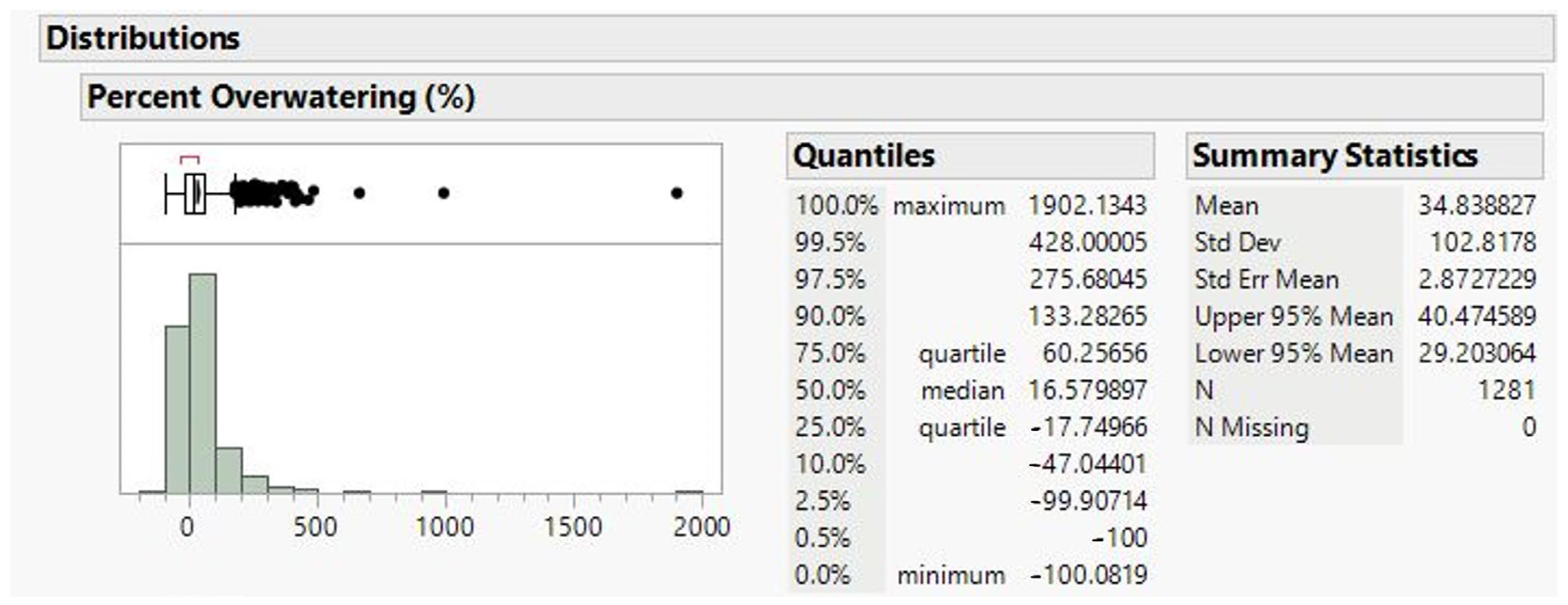The height and width of the screenshot is (605, 1568).
Task: Click the Mean value 34.838827
Action: [1477, 206]
